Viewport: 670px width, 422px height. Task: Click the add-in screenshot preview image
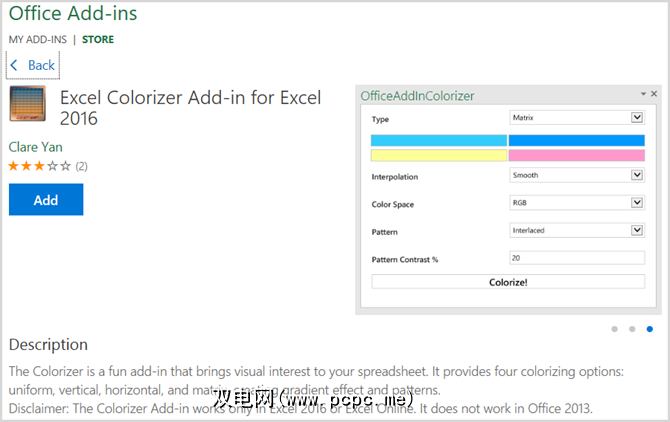508,200
